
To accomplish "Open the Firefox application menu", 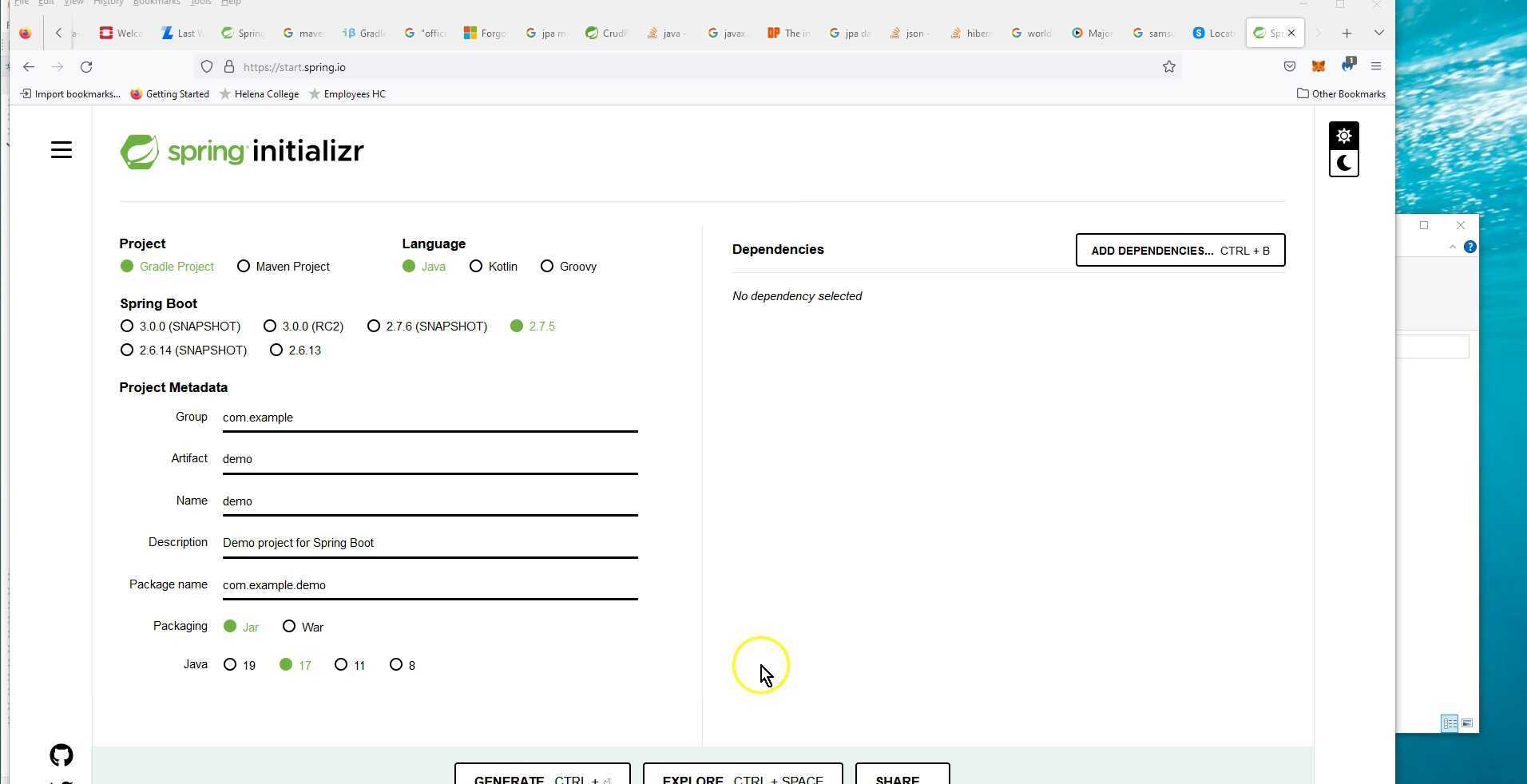I will pyautogui.click(x=1376, y=67).
